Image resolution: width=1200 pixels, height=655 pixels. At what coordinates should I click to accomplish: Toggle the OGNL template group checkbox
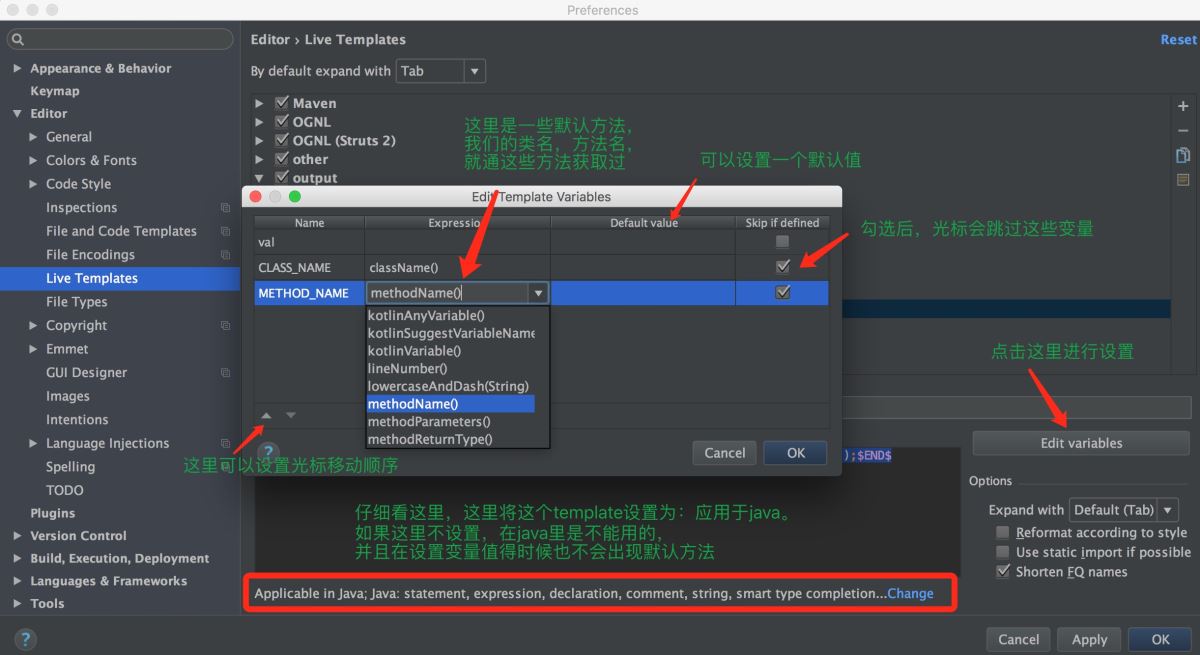click(282, 122)
